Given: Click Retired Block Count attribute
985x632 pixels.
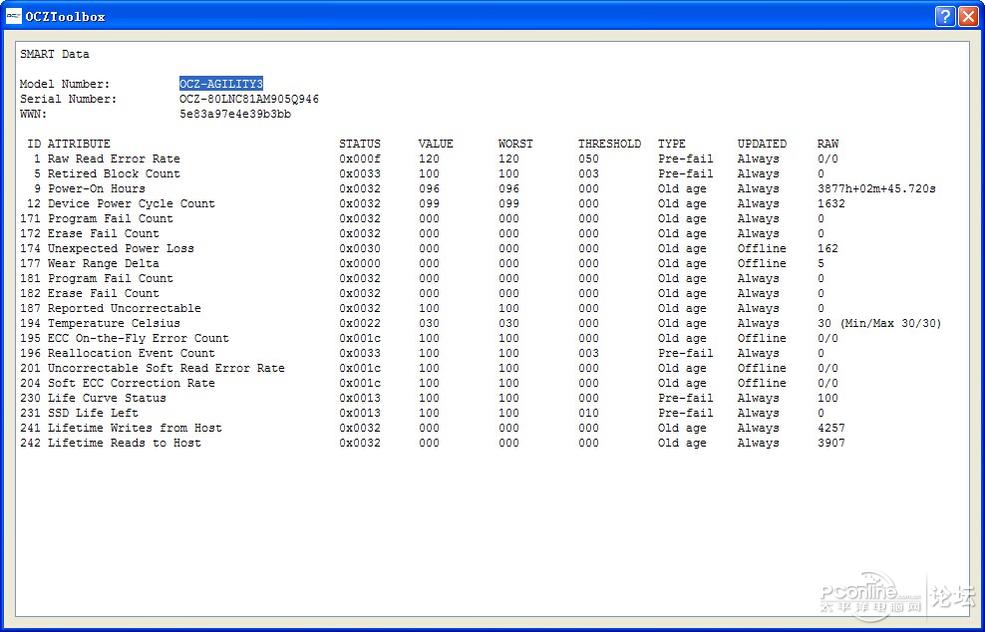Looking at the screenshot, I should (x=114, y=174).
